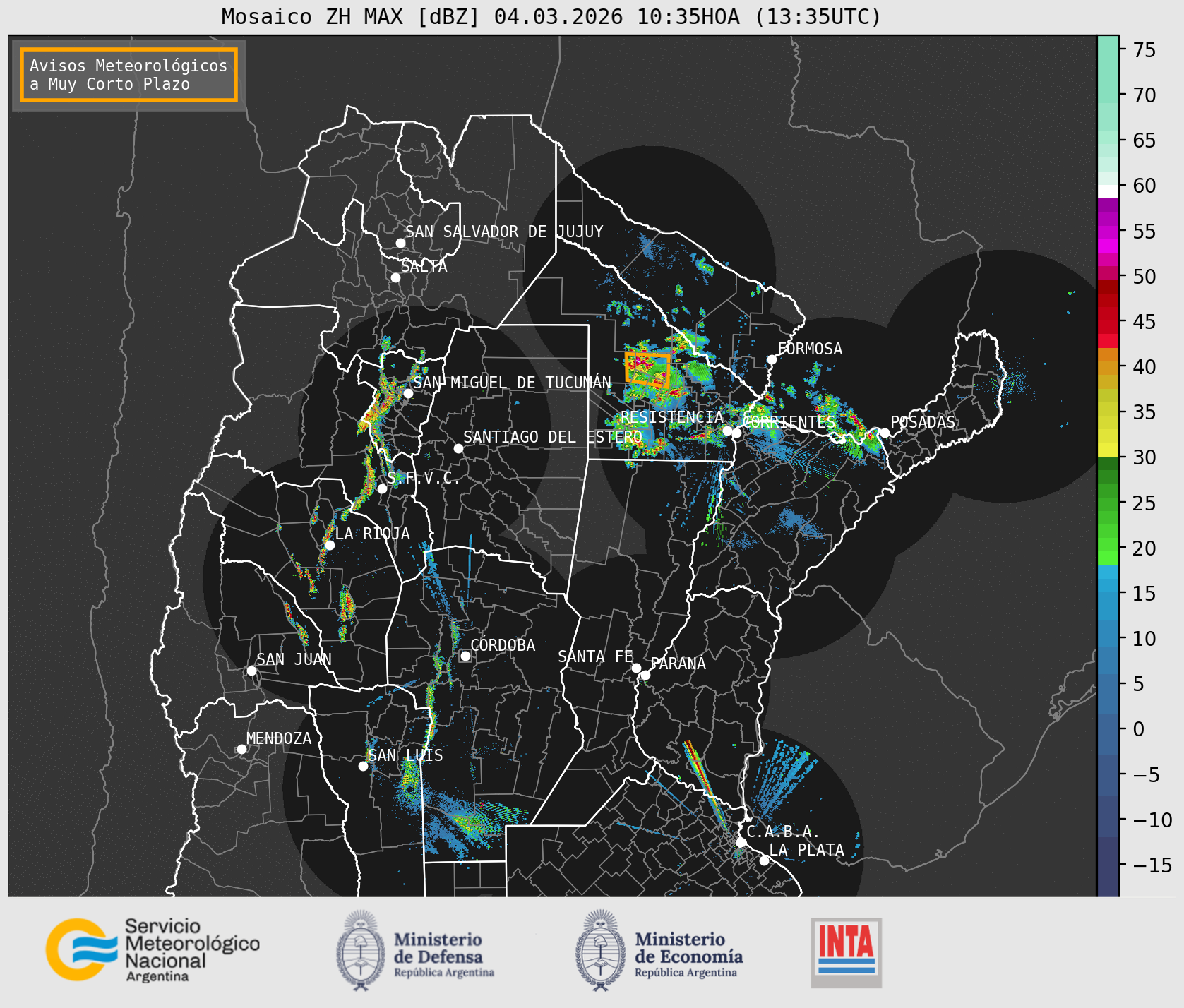1184x1008 pixels.
Task: Click the S.F.V.C. city marker dot
Action: point(382,488)
